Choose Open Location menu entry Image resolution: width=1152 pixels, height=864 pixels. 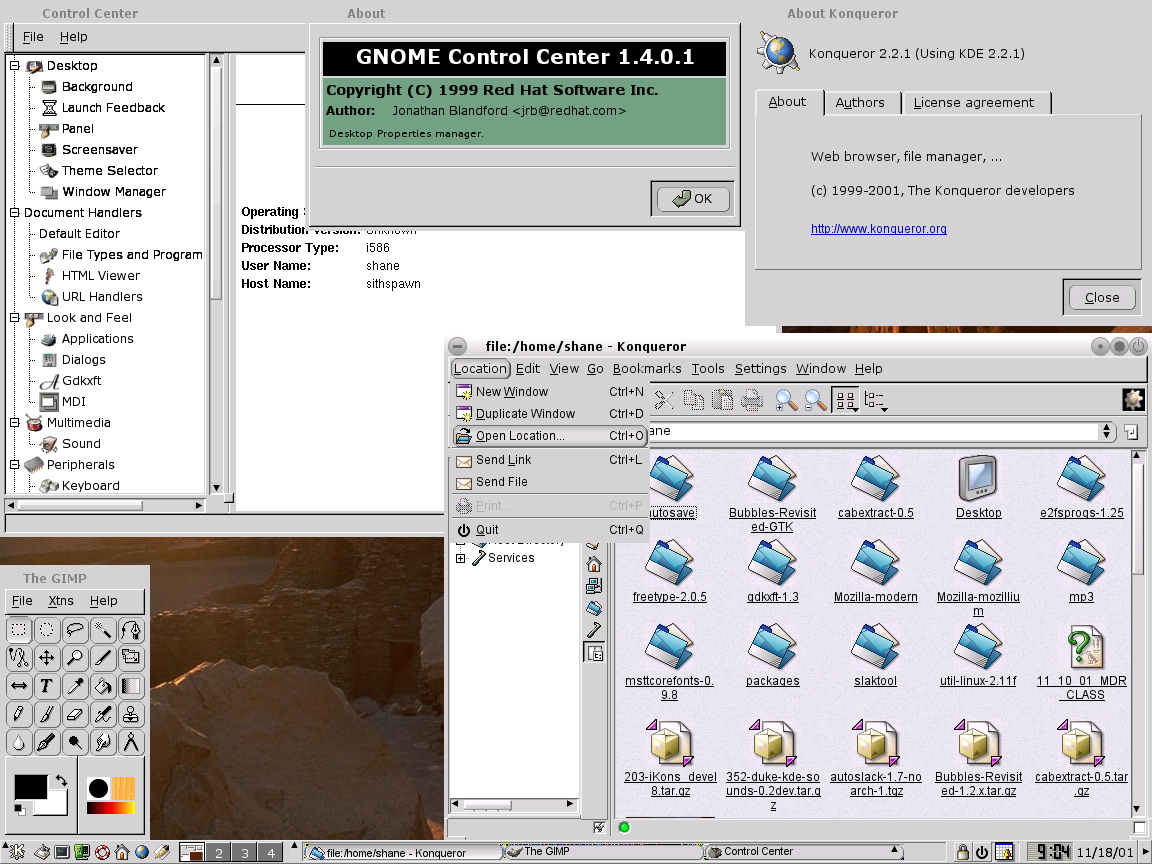coord(550,436)
